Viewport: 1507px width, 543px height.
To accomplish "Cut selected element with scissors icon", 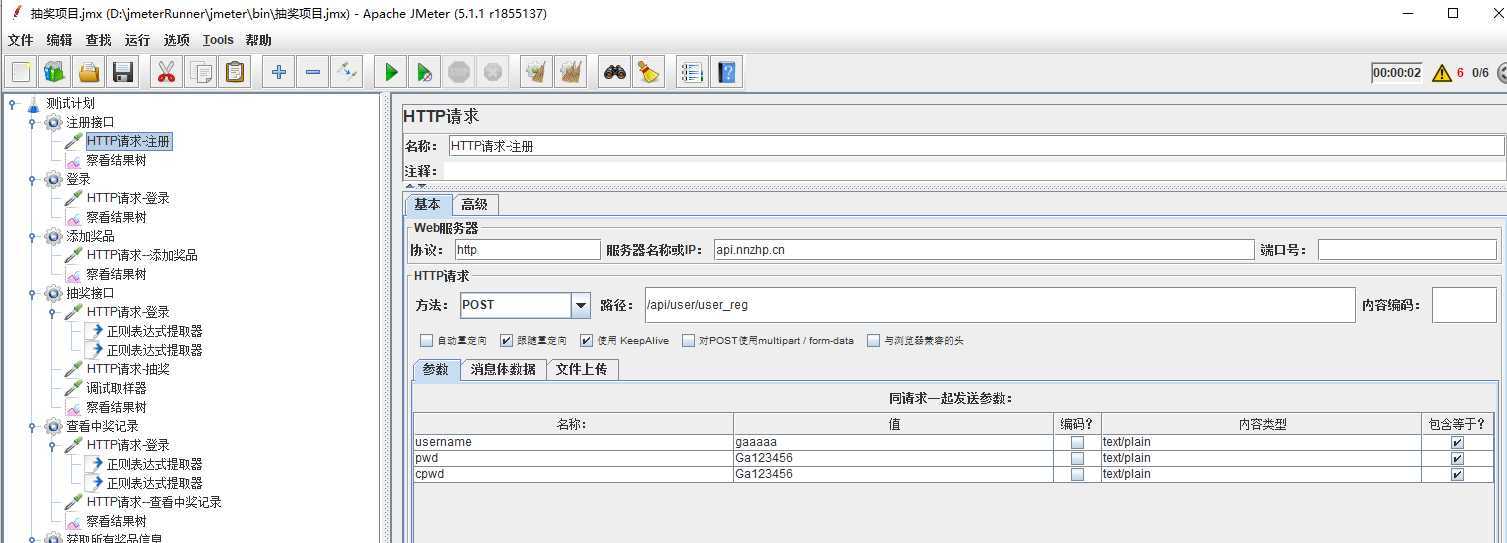I will click(x=166, y=72).
